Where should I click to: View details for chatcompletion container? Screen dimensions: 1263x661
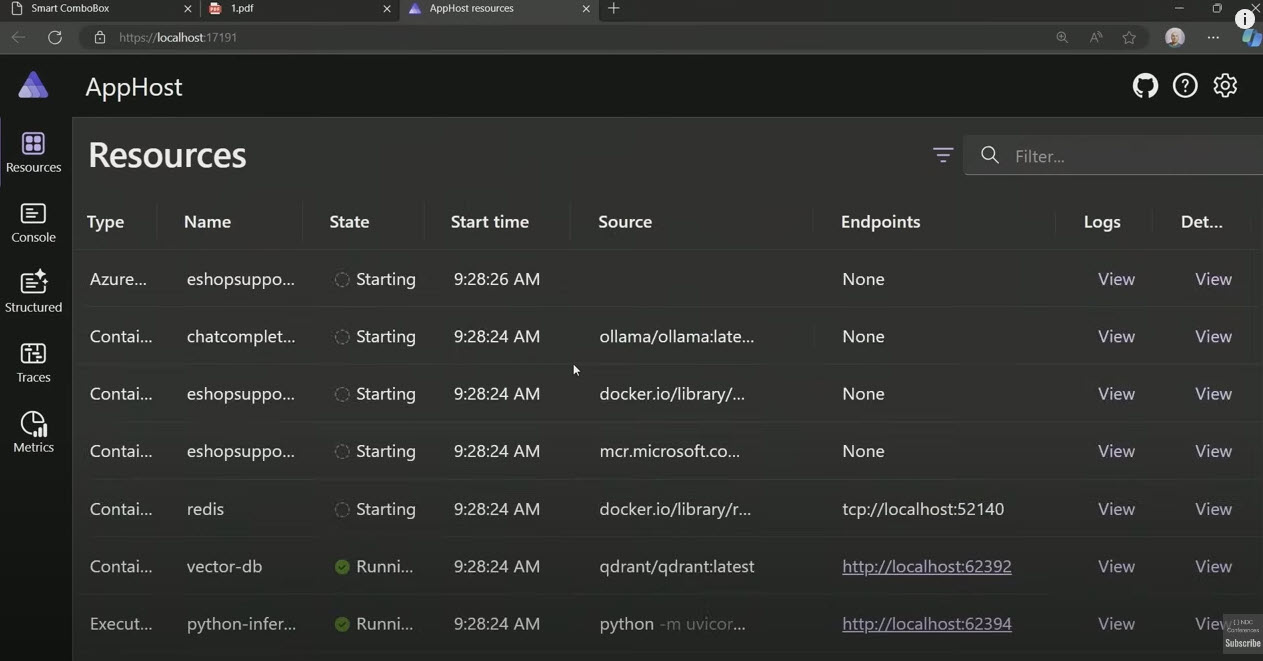pyautogui.click(x=1213, y=337)
